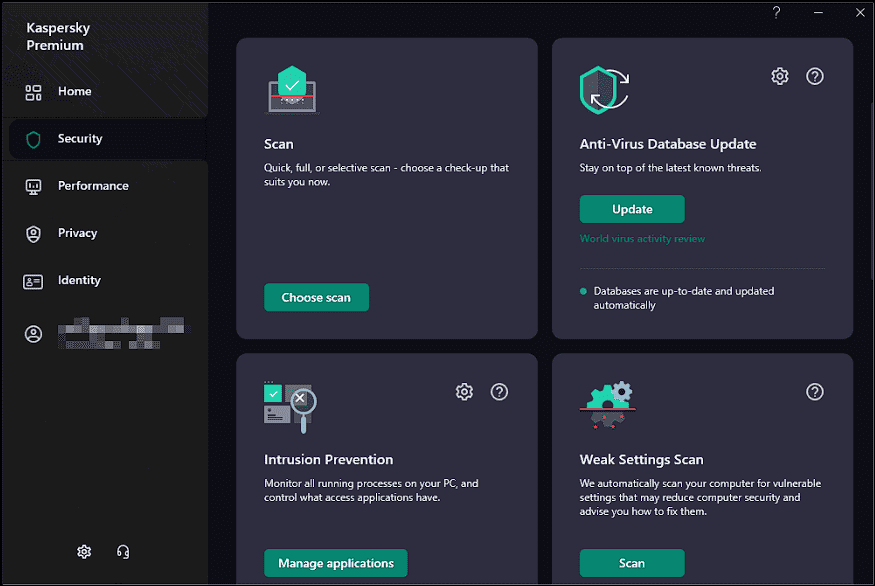
Task: Click the Intrusion Prevention magnifier illustration
Action: 290,407
